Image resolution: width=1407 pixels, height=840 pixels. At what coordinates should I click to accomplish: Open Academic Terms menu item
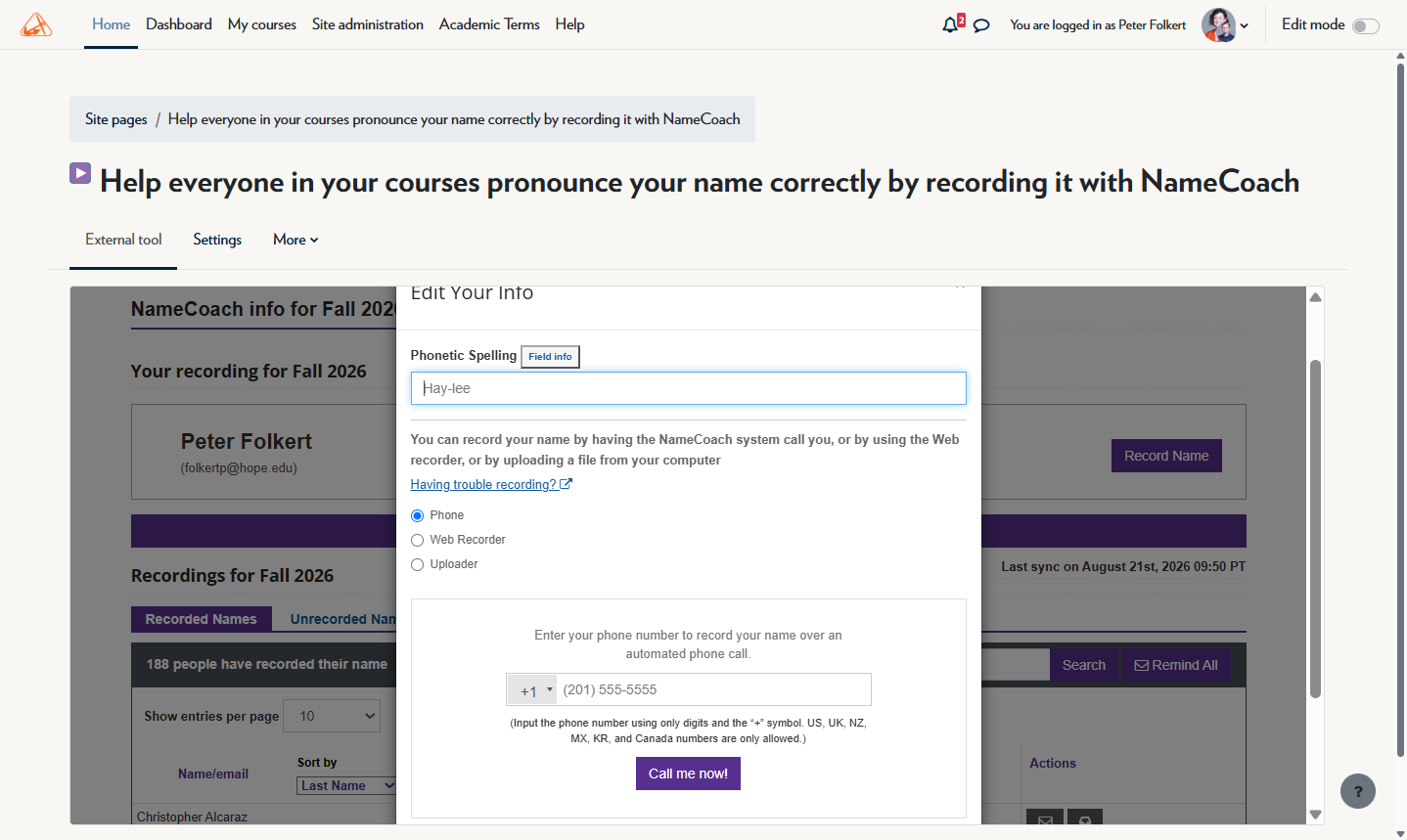489,24
